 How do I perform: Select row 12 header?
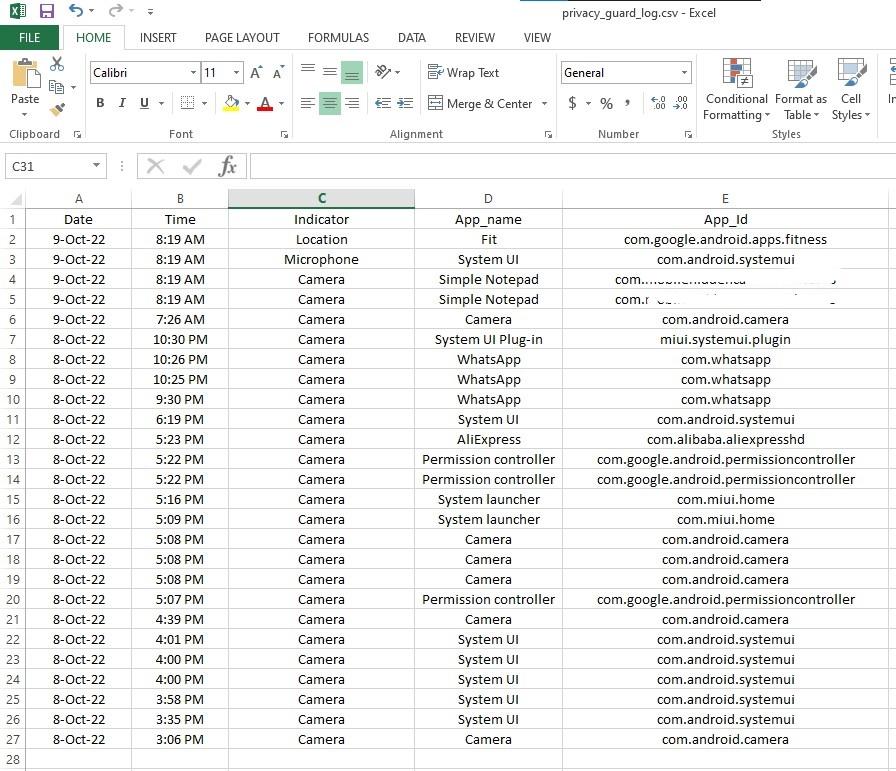(x=13, y=440)
